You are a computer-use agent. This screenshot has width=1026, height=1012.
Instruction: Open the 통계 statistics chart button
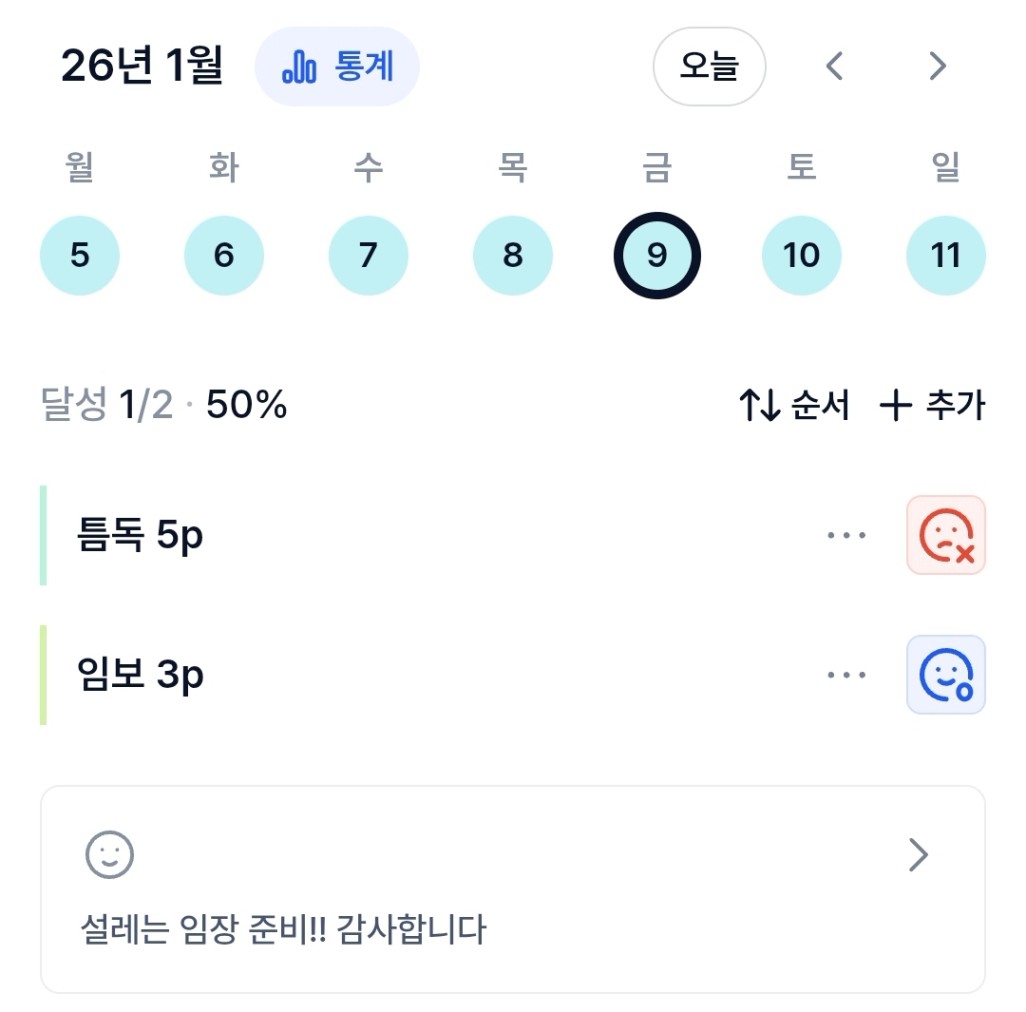click(337, 67)
